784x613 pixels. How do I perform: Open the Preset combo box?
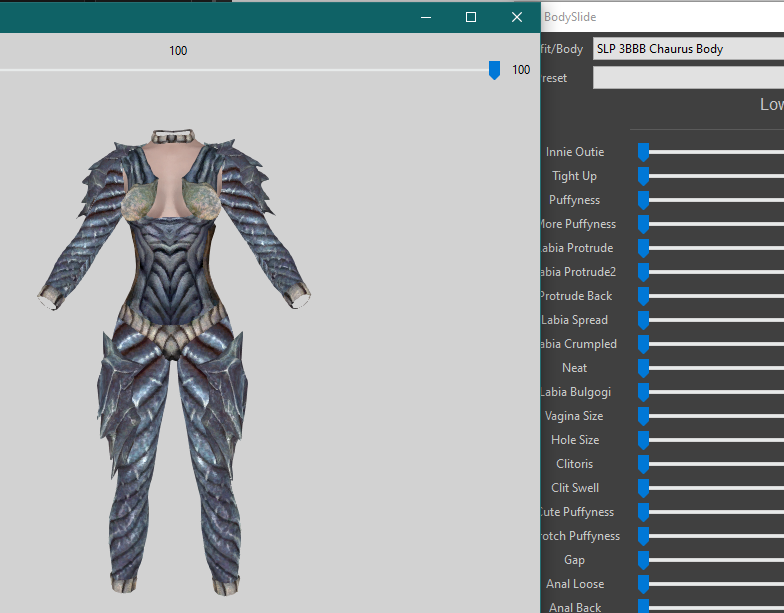(688, 78)
